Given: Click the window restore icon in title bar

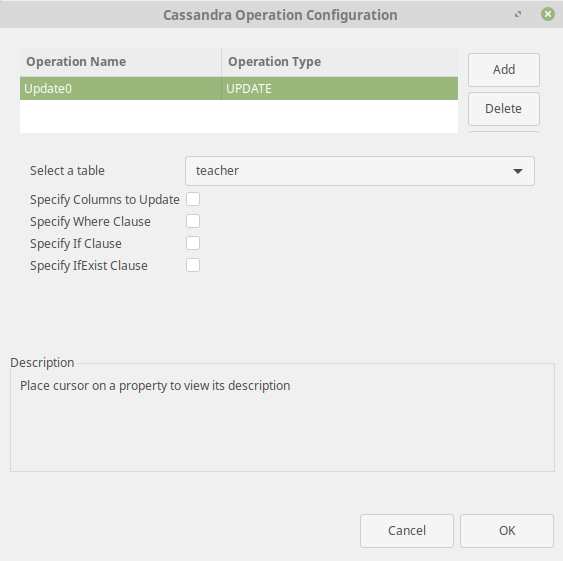Looking at the screenshot, I should pyautogui.click(x=518, y=14).
